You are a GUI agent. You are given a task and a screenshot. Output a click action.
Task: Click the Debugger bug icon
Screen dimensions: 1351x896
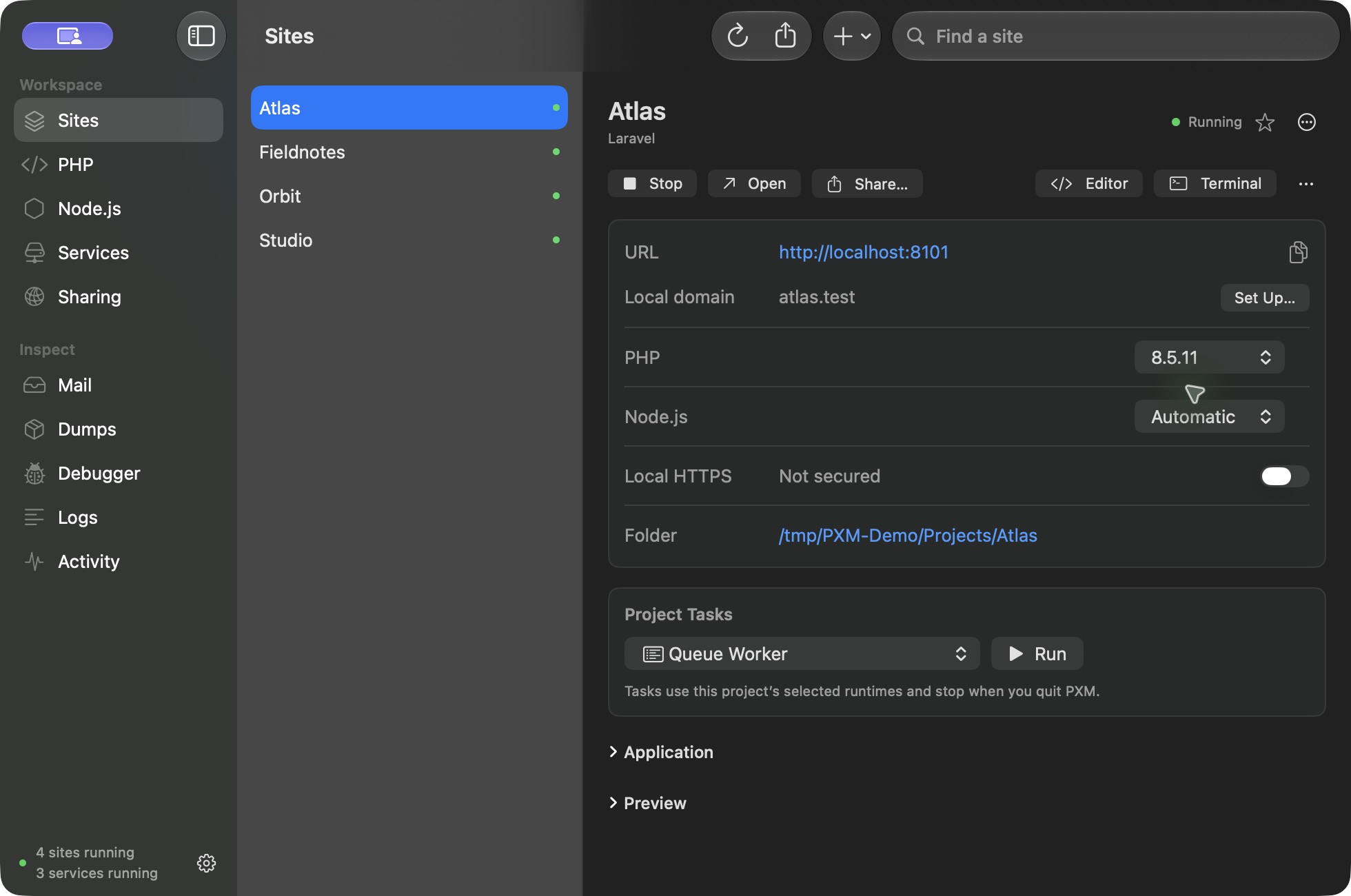coord(34,473)
